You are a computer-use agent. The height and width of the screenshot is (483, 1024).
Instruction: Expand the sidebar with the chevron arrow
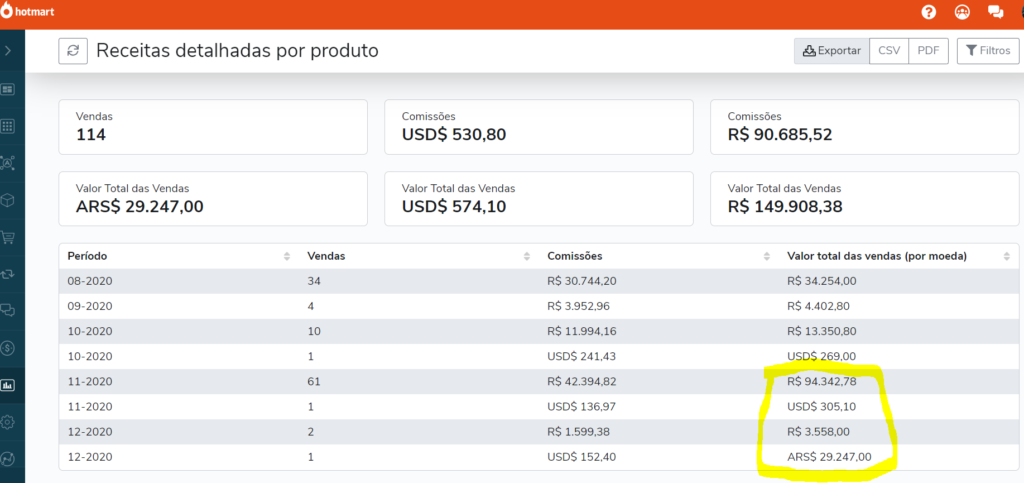pyautogui.click(x=8, y=50)
